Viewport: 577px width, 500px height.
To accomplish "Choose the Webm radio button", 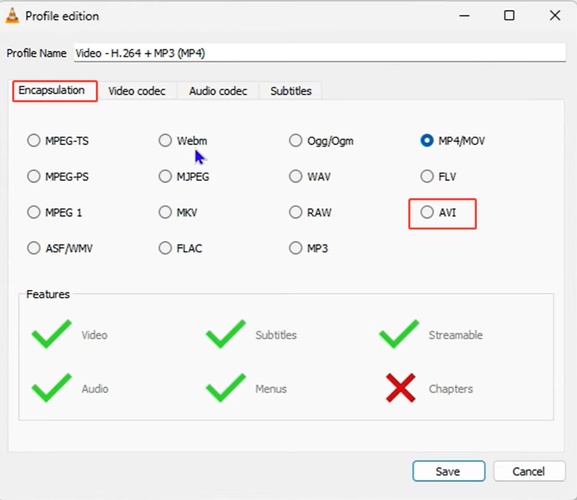I will coord(165,140).
